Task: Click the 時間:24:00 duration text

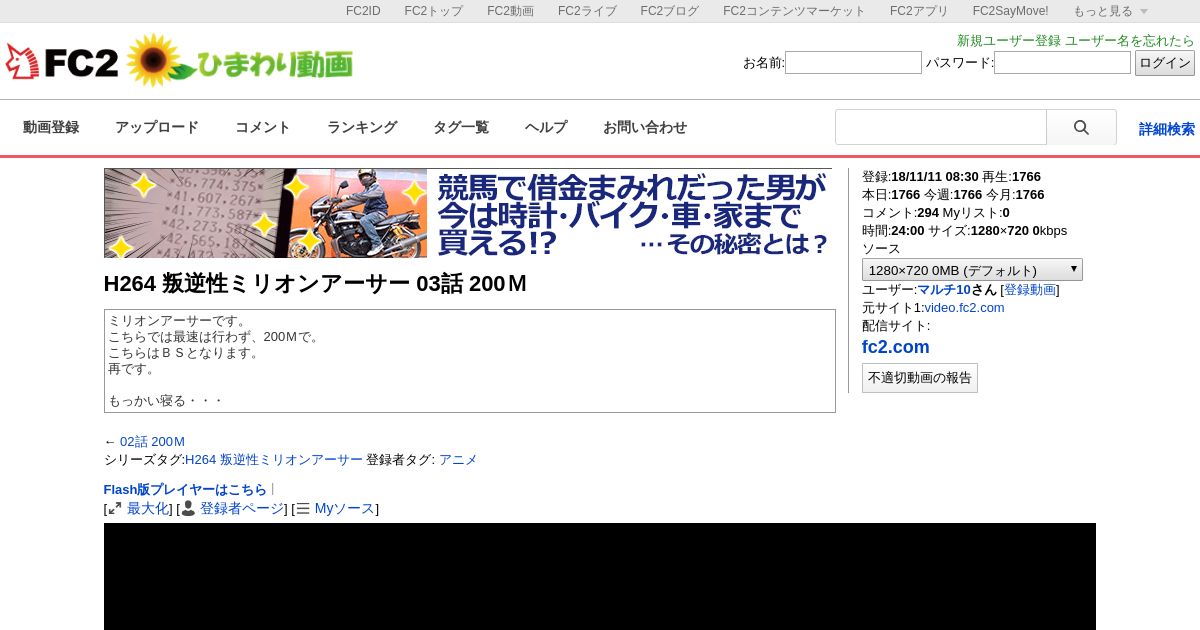Action: tap(893, 231)
